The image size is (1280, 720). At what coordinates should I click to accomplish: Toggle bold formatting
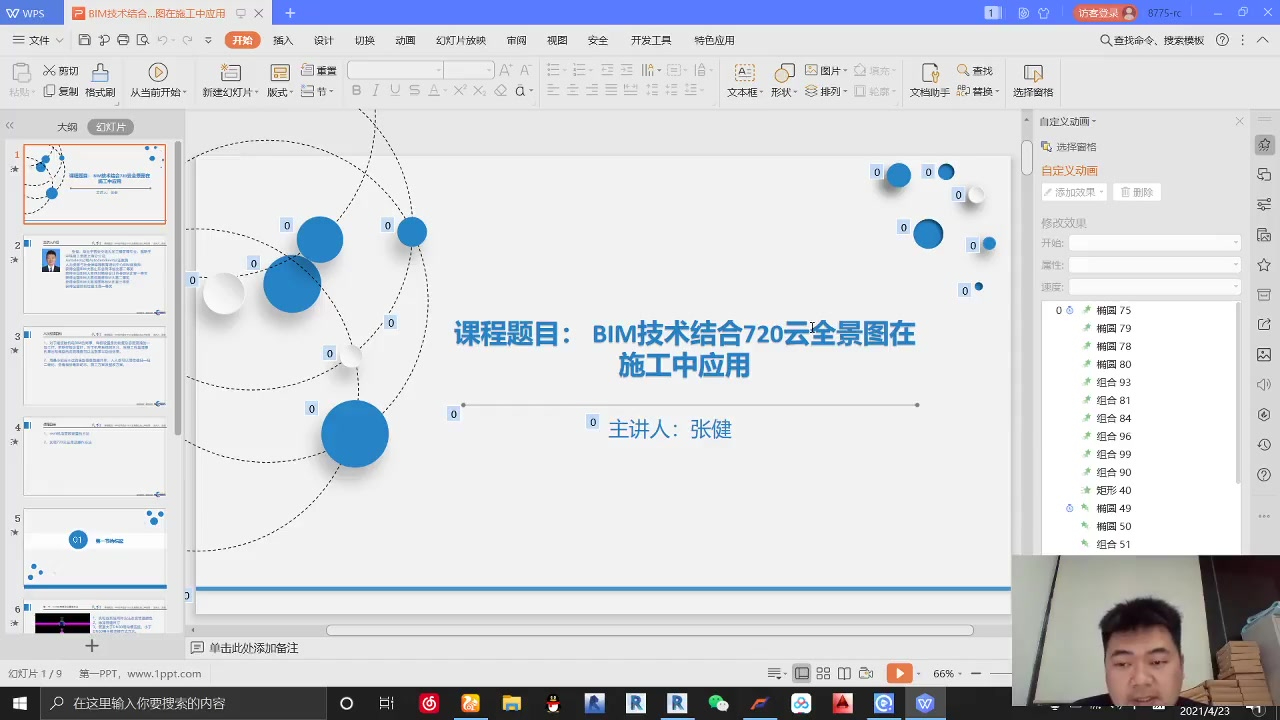pos(356,91)
